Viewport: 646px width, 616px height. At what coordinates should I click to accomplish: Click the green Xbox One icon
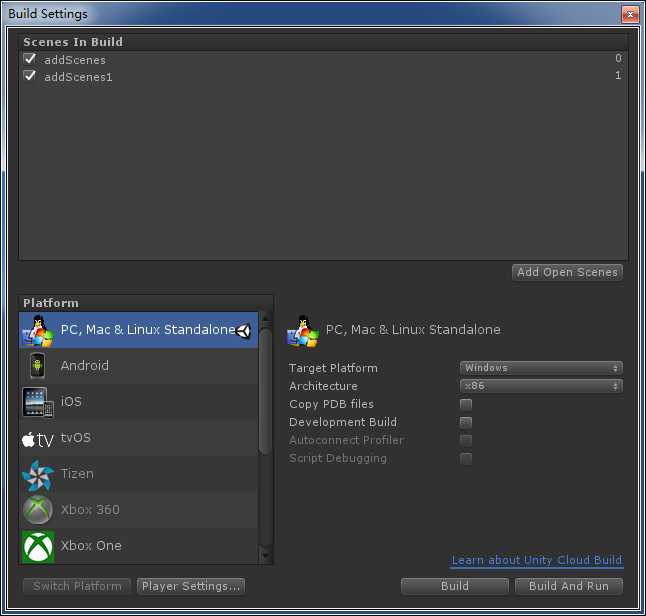pos(38,547)
